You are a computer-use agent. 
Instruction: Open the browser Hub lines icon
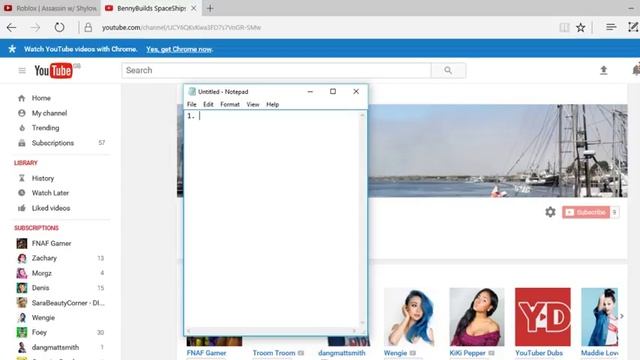[x=611, y=27]
